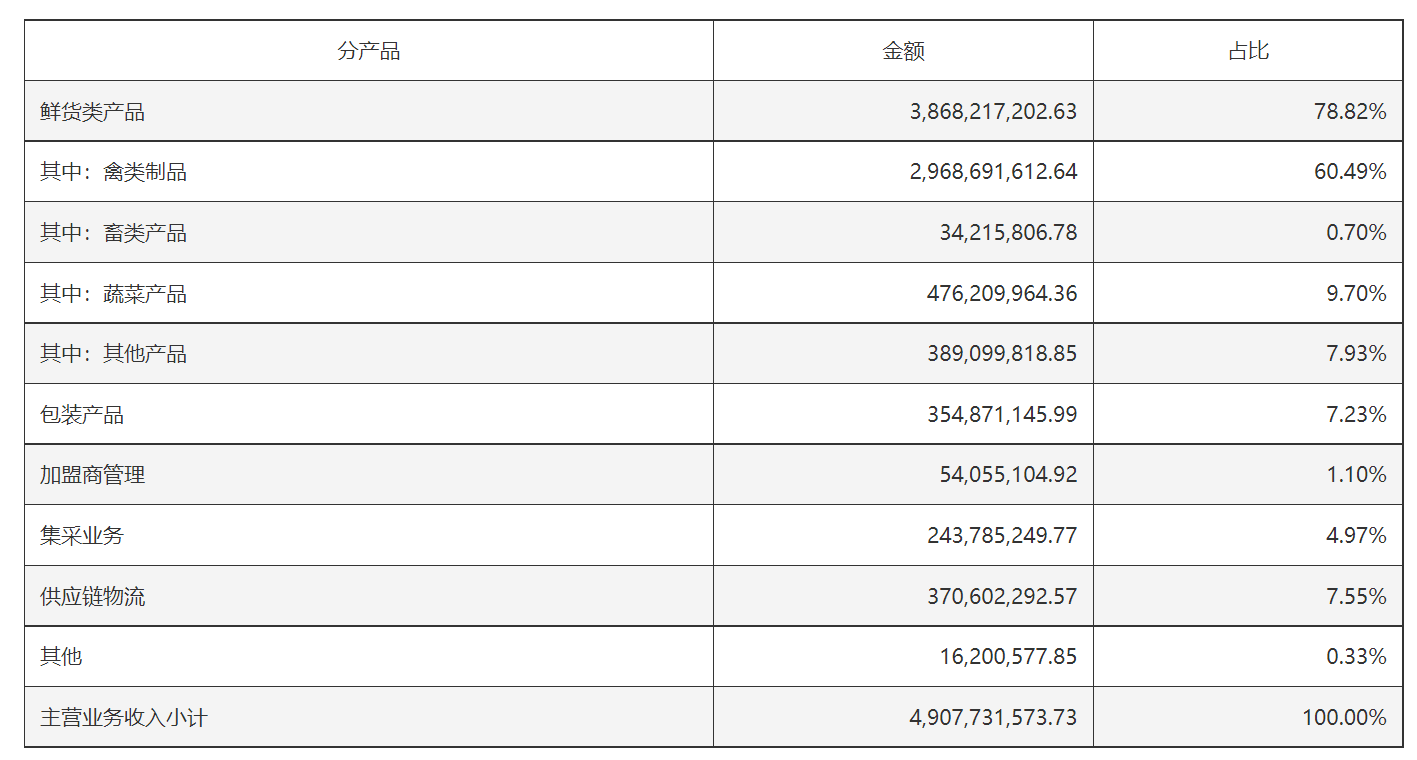Image resolution: width=1417 pixels, height=760 pixels.
Task: Select the 其中：禽类制品 cell
Action: click(x=369, y=172)
